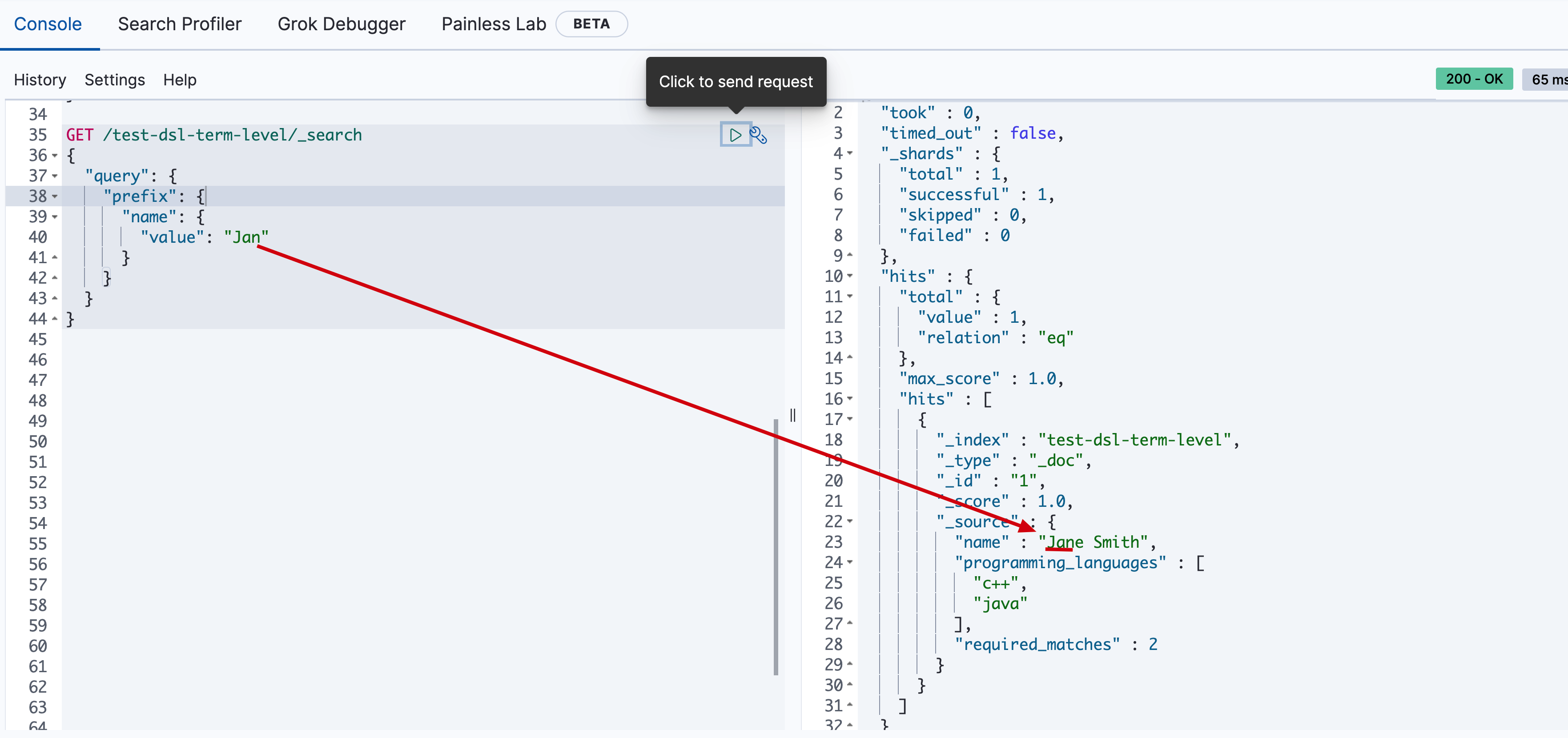The image size is (1568, 738).
Task: Collapse the "hits" object at line 10
Action: 850,276
